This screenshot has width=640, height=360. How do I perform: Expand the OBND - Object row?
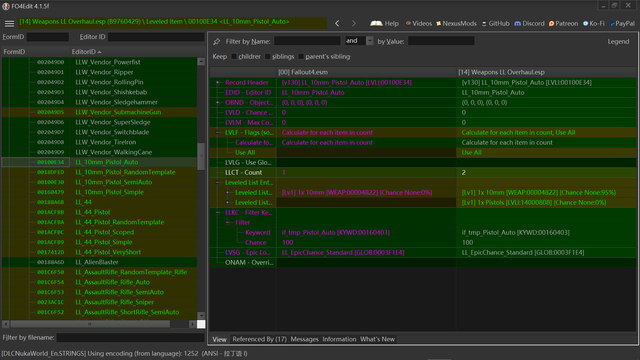218,102
